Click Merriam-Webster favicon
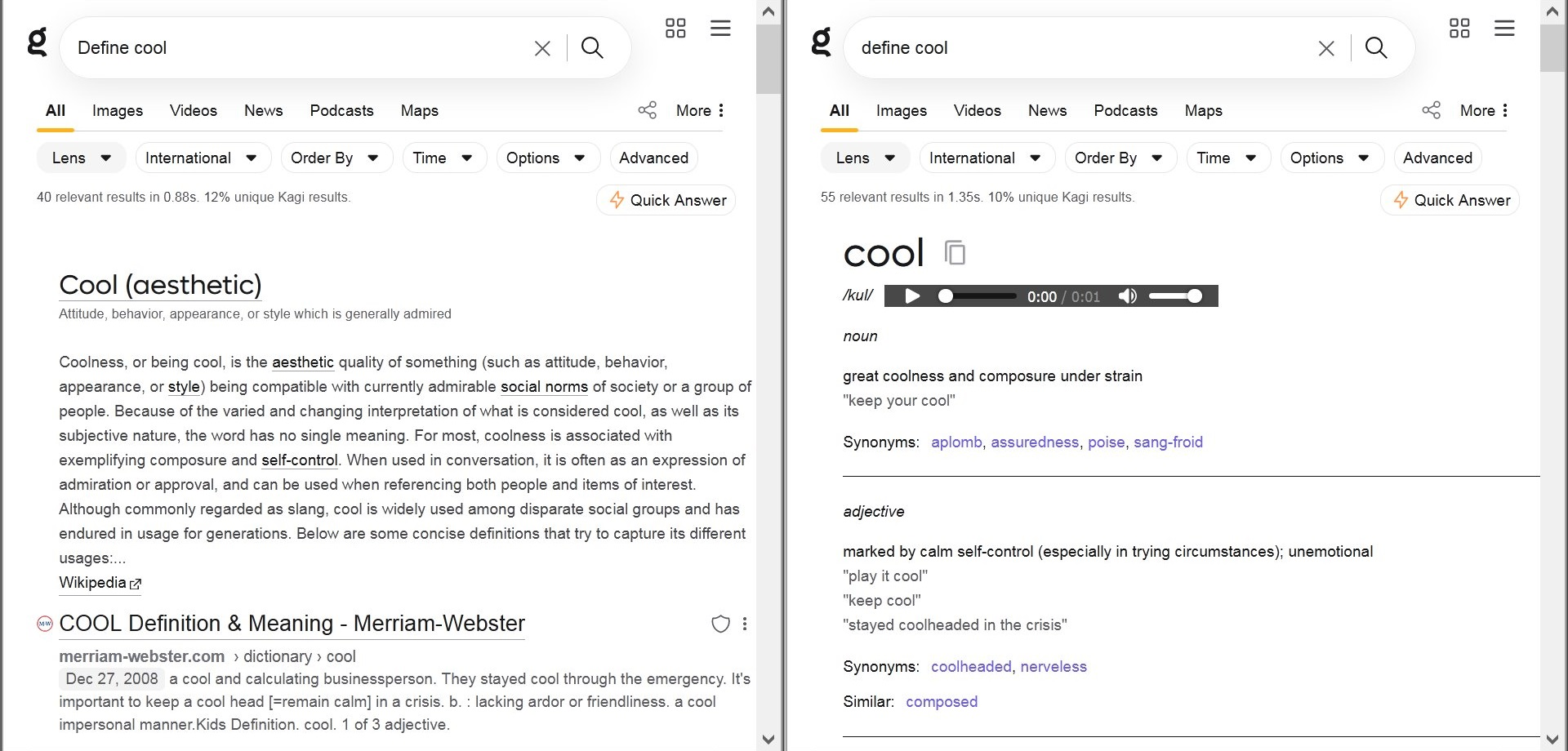 point(45,624)
